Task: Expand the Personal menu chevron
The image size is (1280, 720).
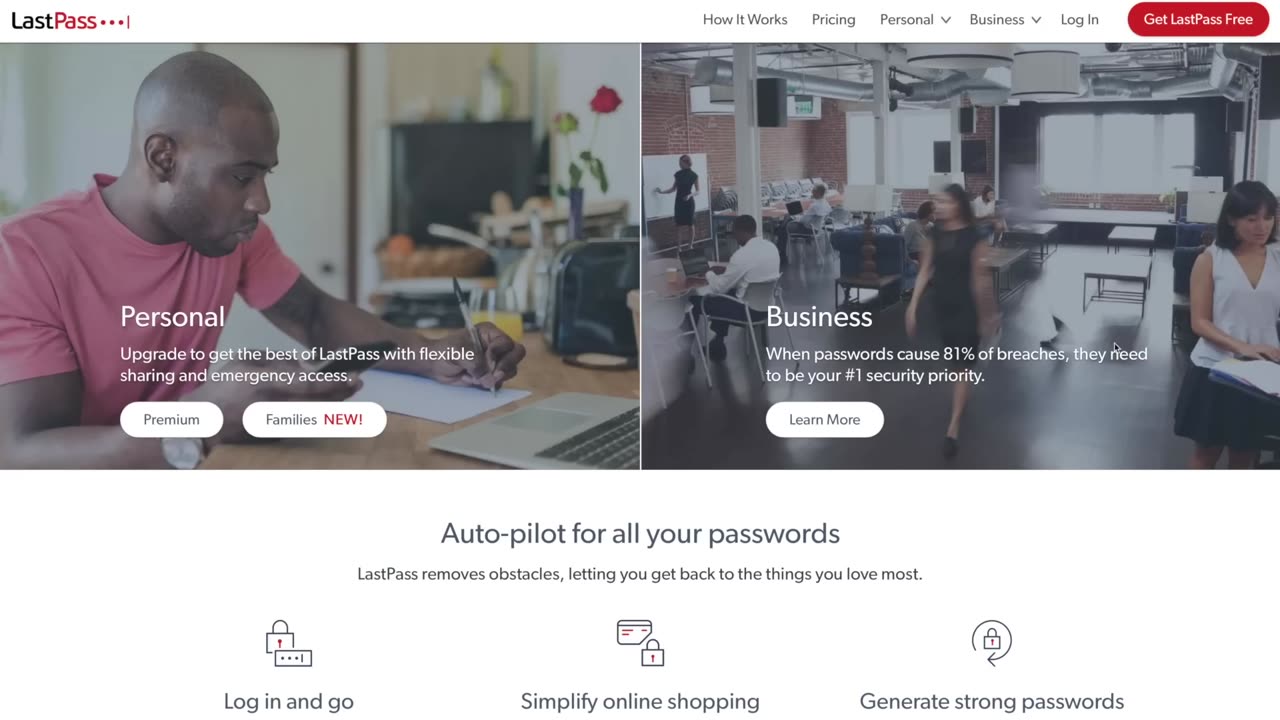Action: pyautogui.click(x=945, y=20)
